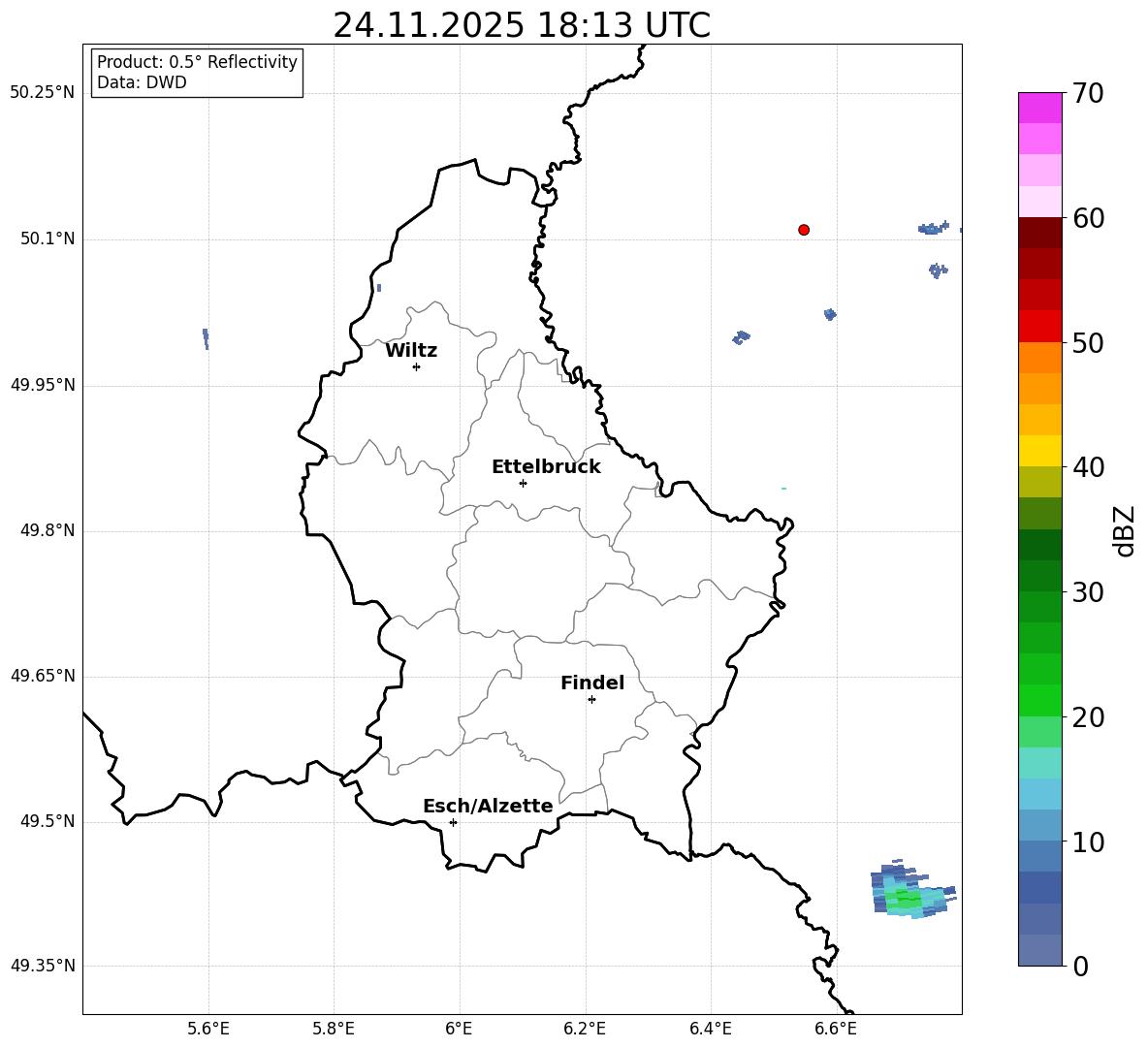The height and width of the screenshot is (1048, 1148).
Task: Click the colorbar 20 tick label
Action: pos(1089,717)
